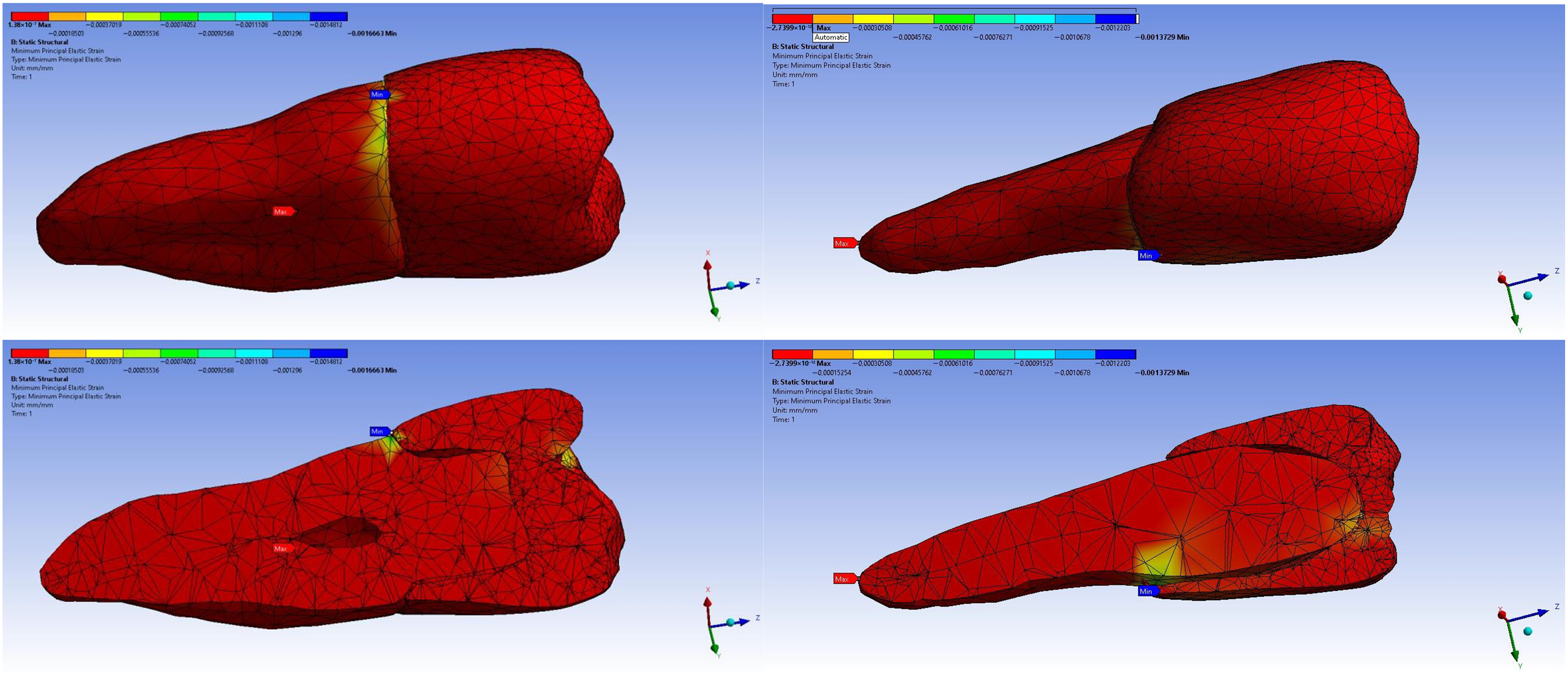Click the top-left B: Static Structural title
1568x677 pixels.
tap(40, 42)
